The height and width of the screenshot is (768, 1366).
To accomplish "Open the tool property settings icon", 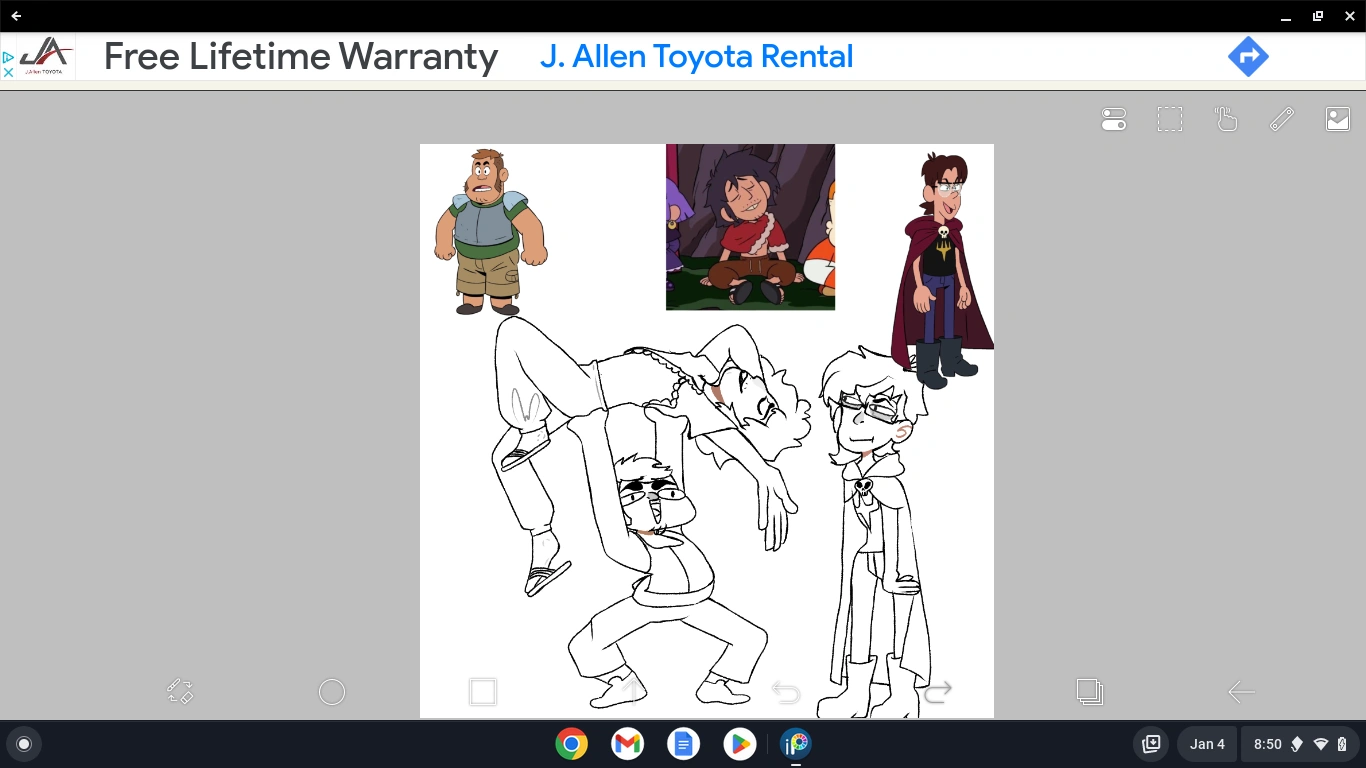I will tap(1113, 118).
